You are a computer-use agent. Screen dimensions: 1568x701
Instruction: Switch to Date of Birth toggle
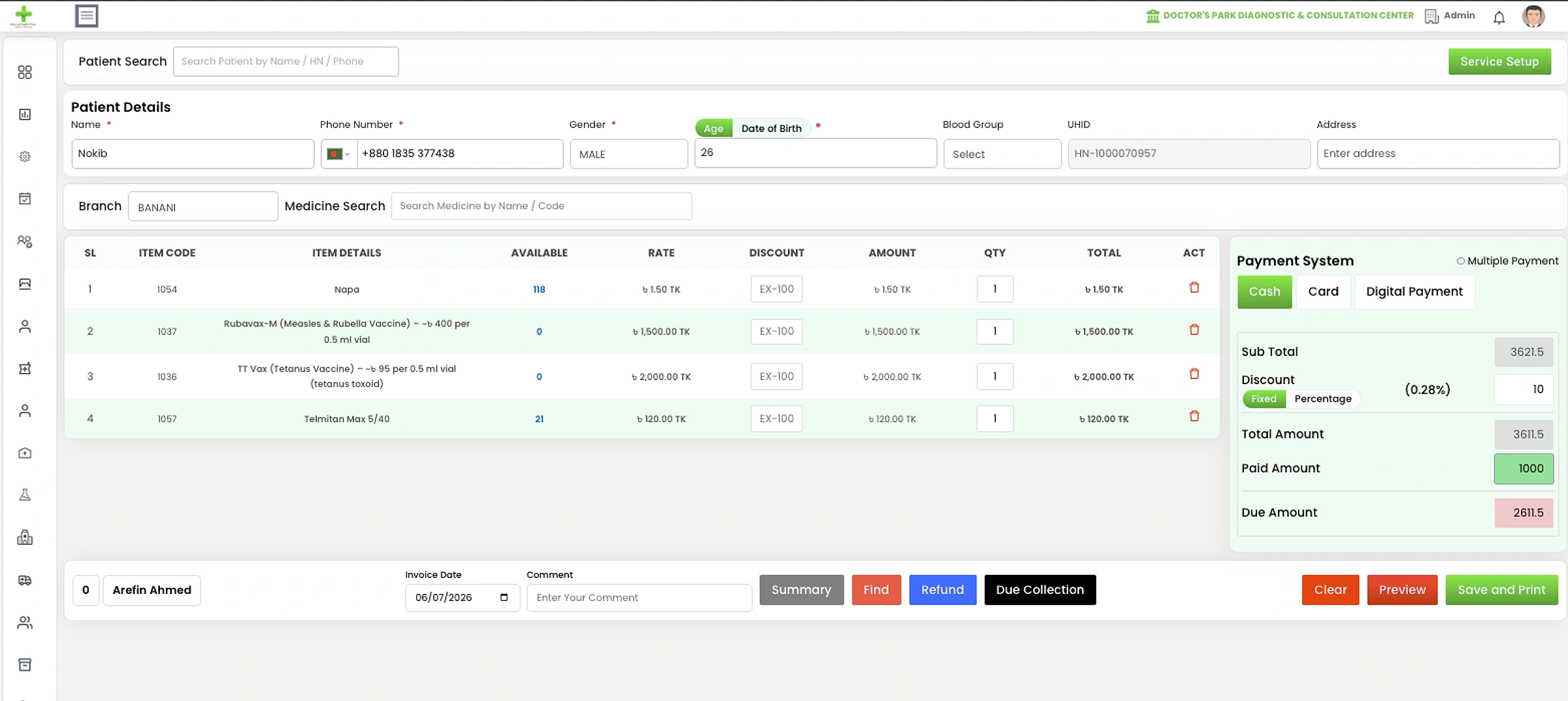(771, 128)
